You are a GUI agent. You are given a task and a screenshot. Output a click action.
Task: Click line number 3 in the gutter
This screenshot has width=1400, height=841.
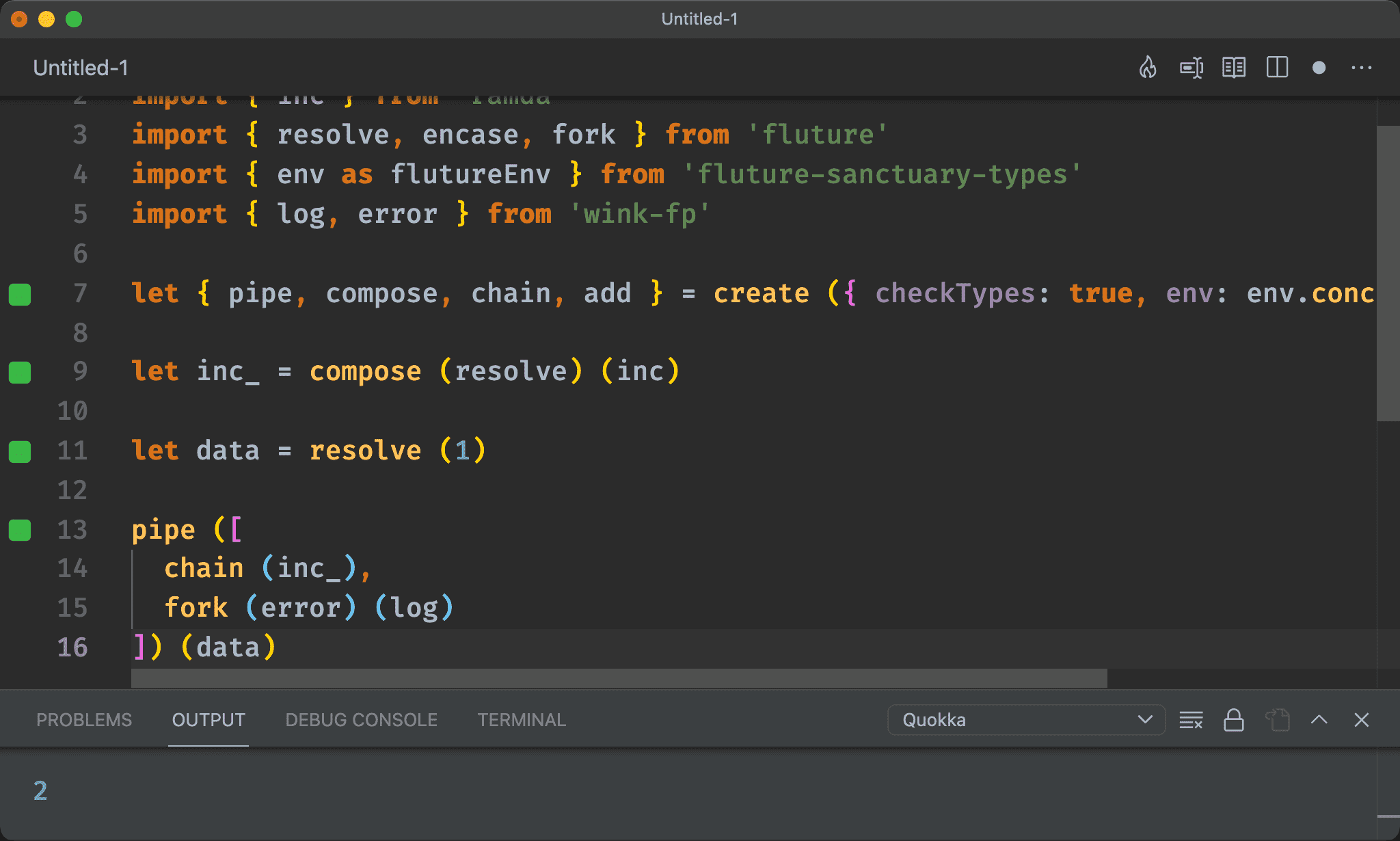[80, 135]
